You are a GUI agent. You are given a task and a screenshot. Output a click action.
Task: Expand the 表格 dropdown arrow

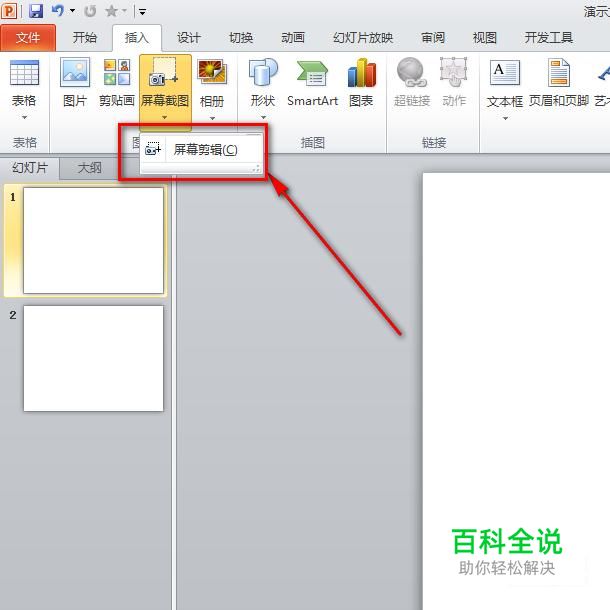pos(24,117)
